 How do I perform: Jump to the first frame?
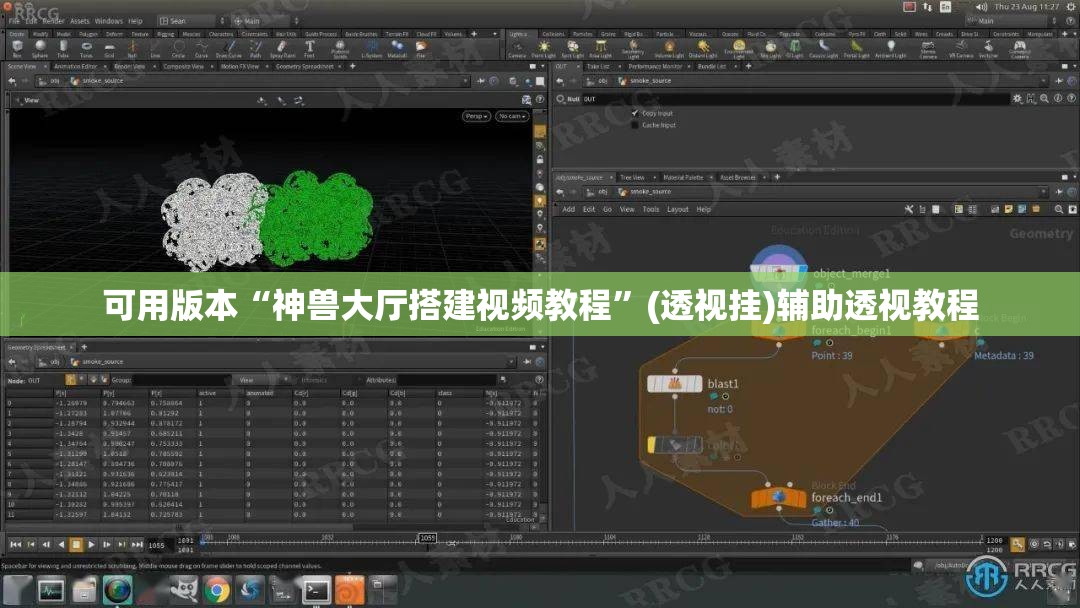(x=15, y=545)
